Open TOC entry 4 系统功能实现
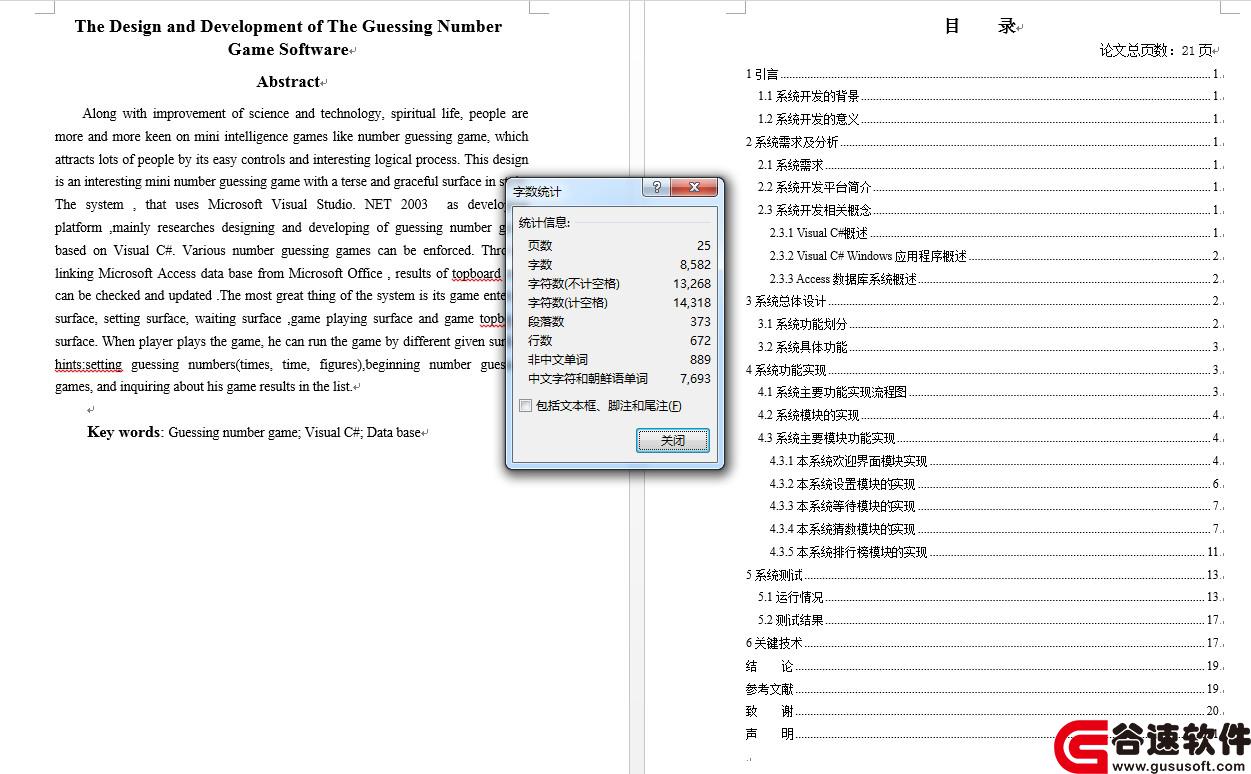Viewport: 1251px width, 774px height. coord(983,370)
